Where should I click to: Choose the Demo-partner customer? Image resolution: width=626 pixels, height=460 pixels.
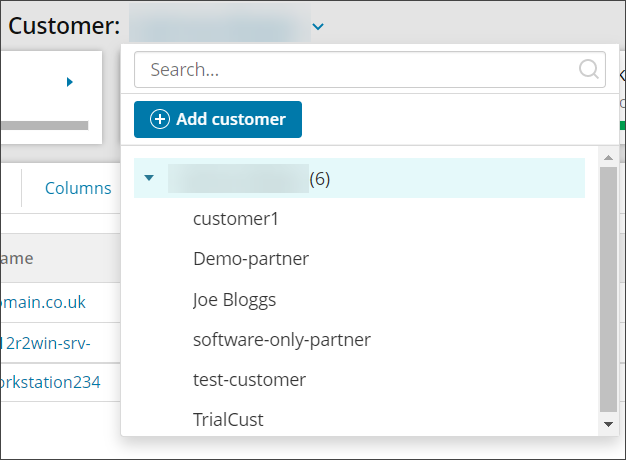(251, 259)
